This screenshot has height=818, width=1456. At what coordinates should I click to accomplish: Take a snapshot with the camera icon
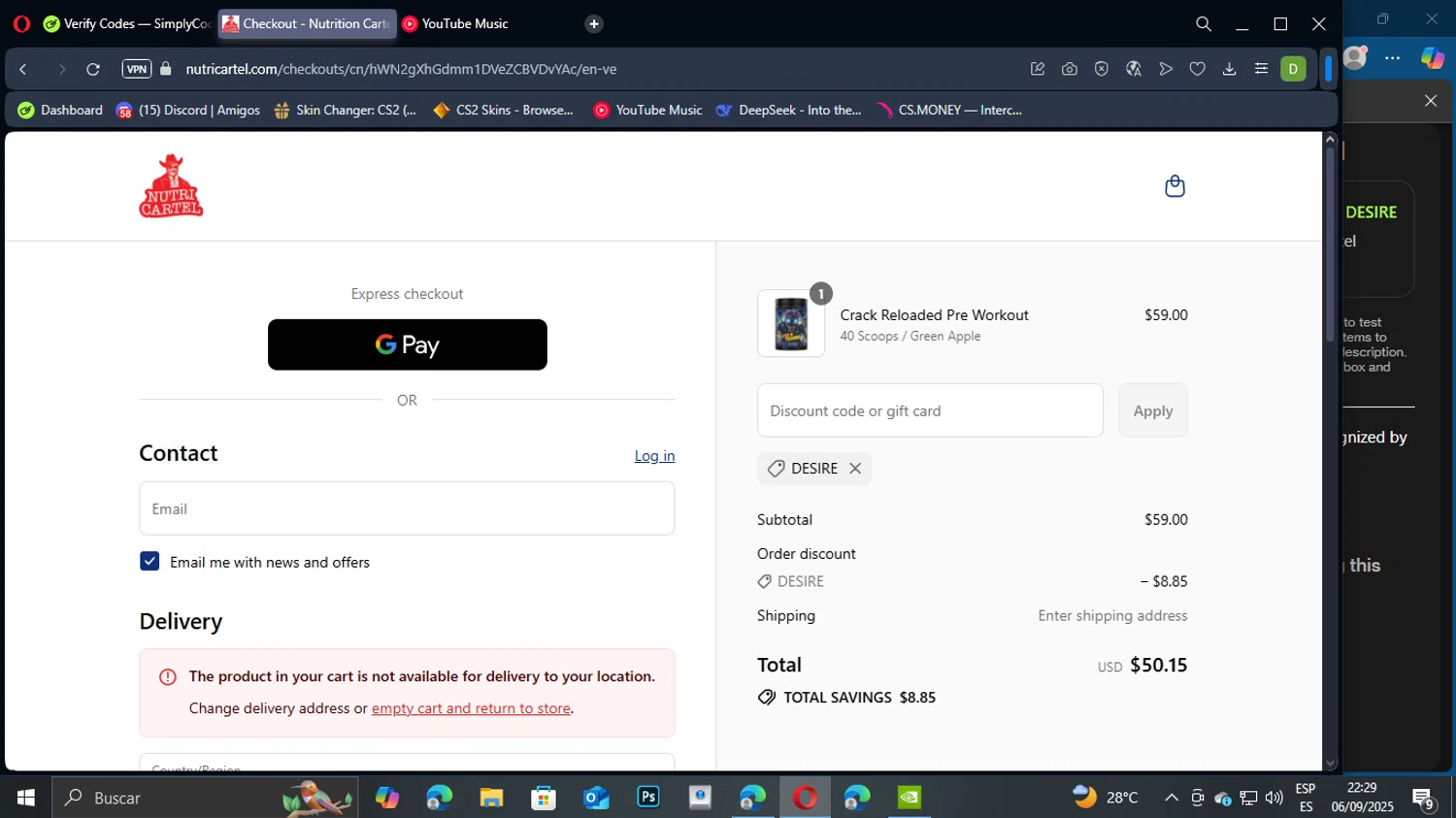1070,69
